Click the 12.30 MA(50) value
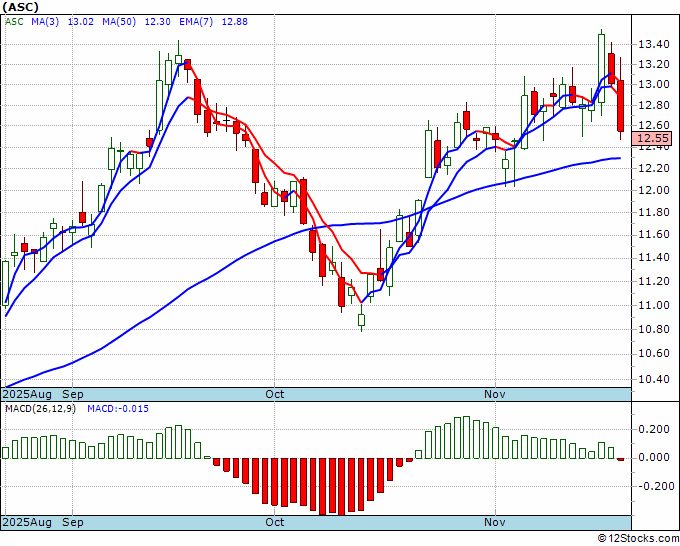 tap(157, 22)
